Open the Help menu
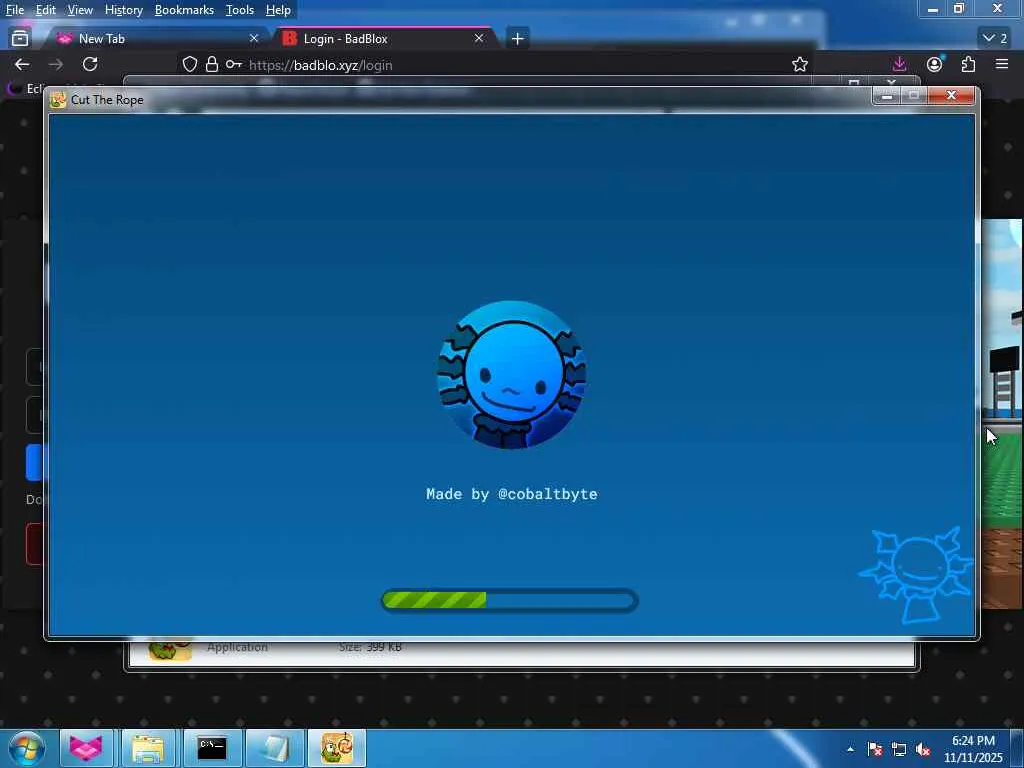This screenshot has width=1024, height=768. pos(278,10)
